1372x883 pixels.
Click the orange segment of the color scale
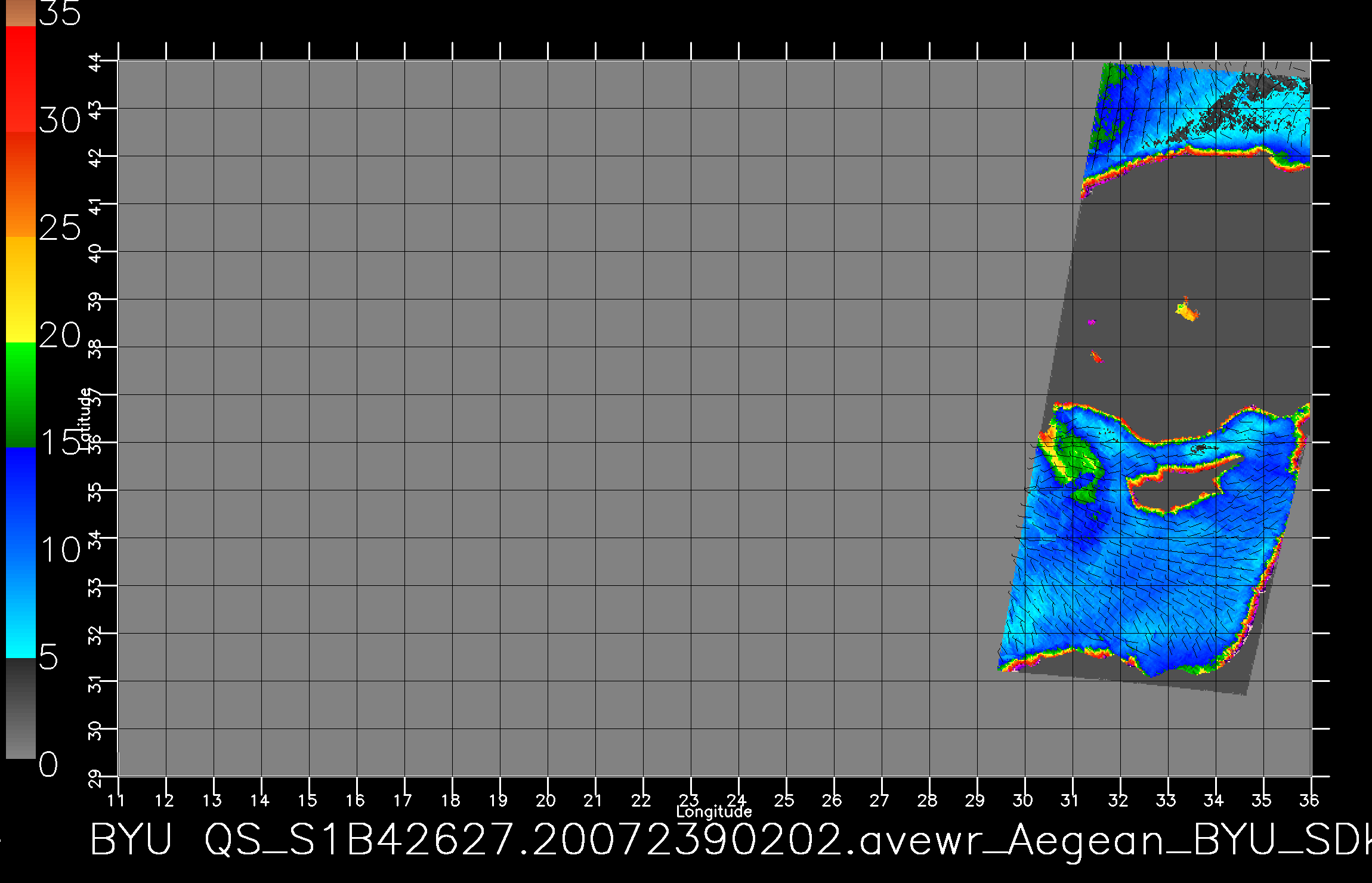click(21, 184)
